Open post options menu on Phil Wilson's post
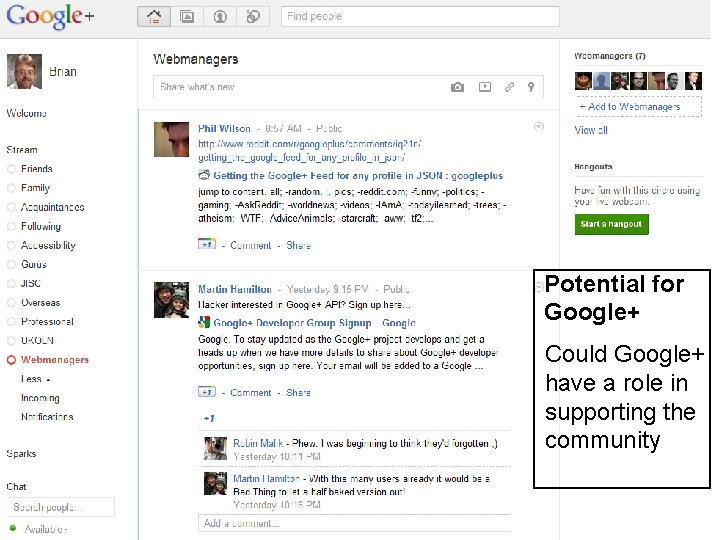Screen dimensions: 720x540 tap(539, 127)
